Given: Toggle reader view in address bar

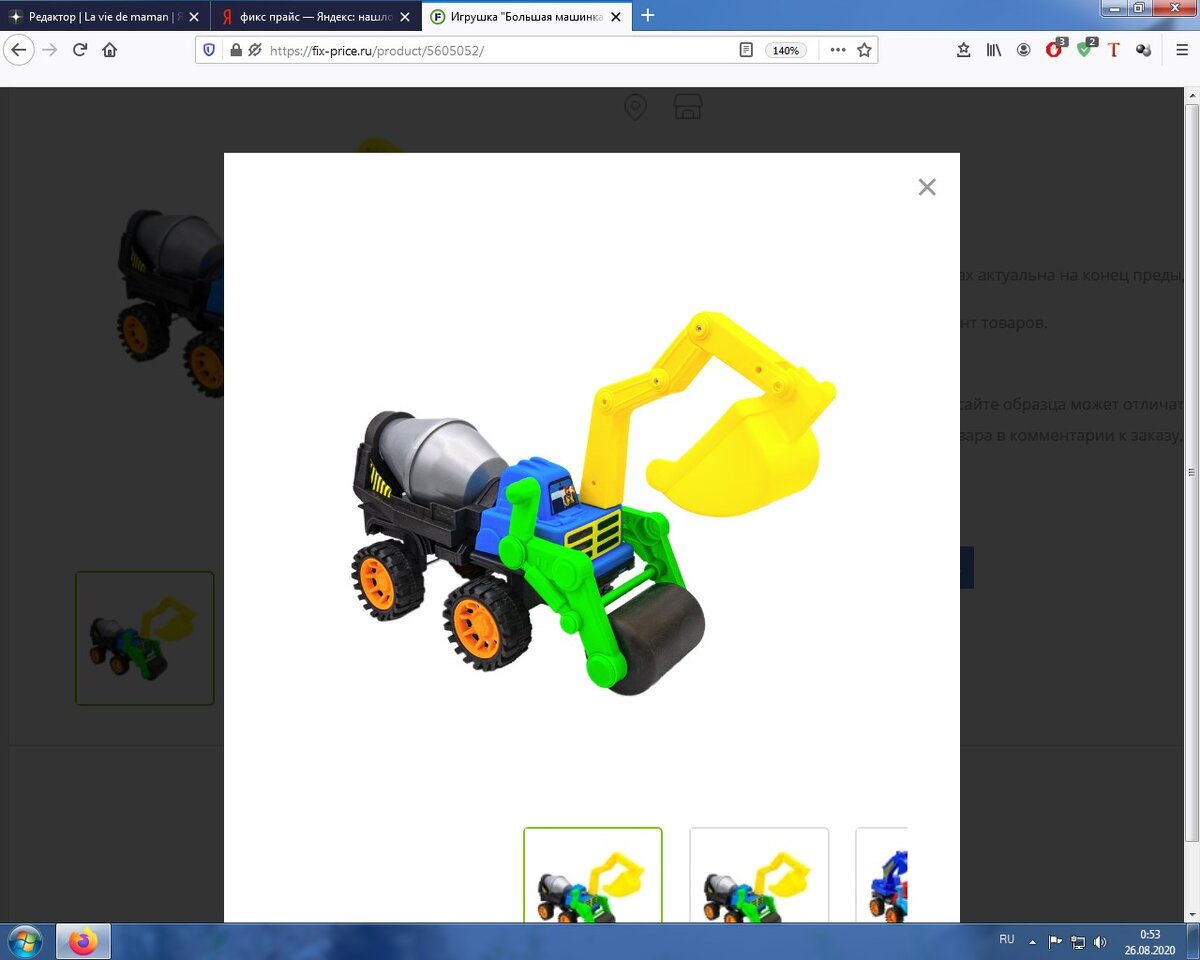Looking at the screenshot, I should [746, 50].
